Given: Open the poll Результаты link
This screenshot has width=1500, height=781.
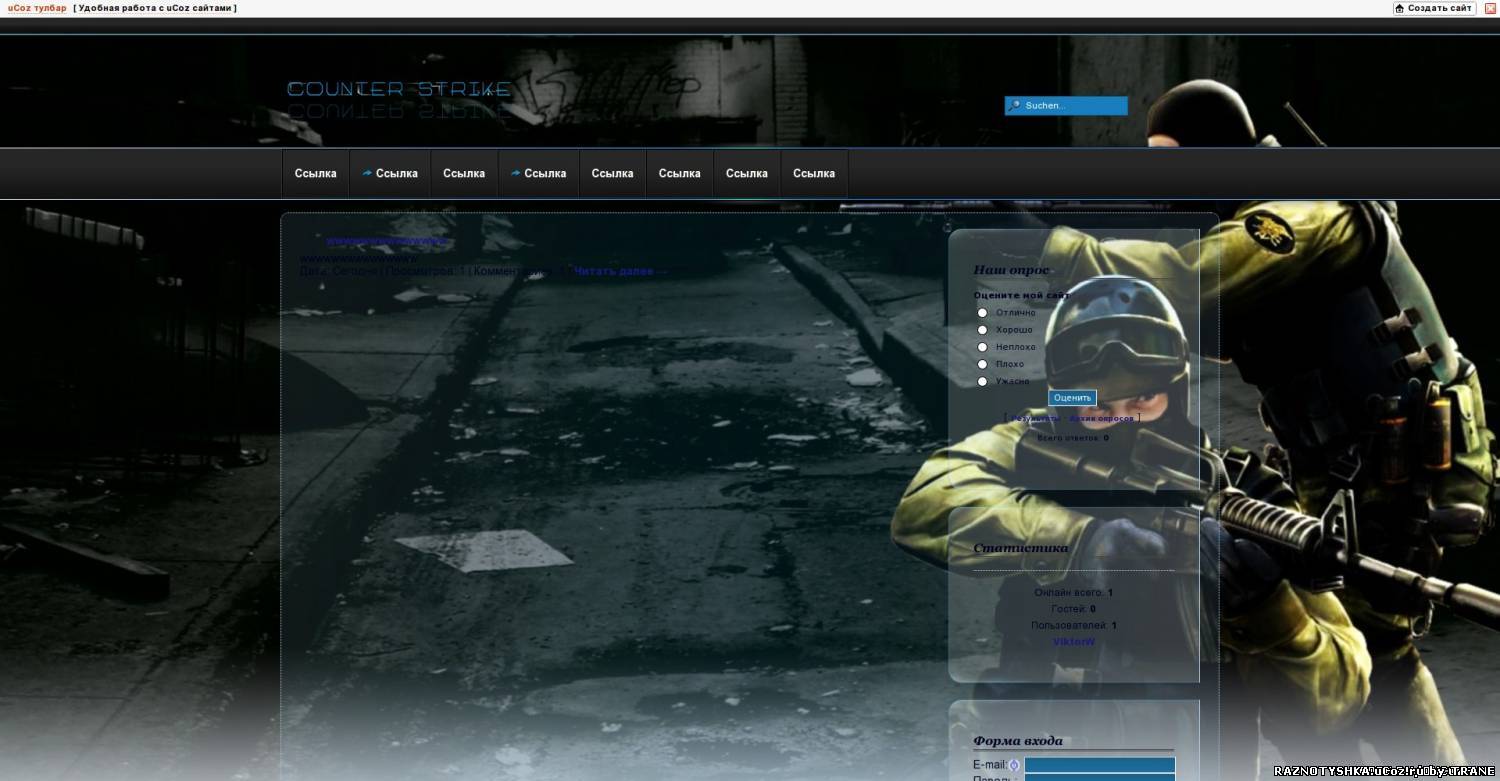Looking at the screenshot, I should 1035,419.
